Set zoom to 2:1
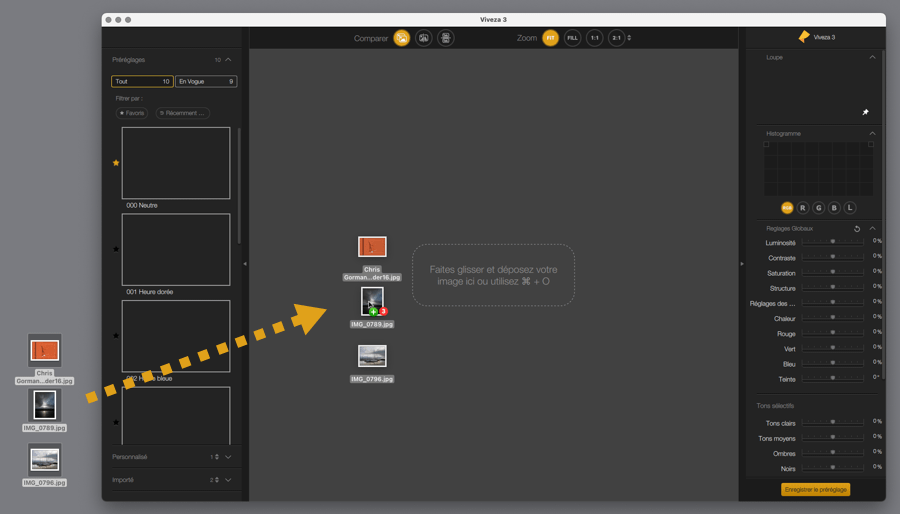The height and width of the screenshot is (514, 900). click(616, 38)
